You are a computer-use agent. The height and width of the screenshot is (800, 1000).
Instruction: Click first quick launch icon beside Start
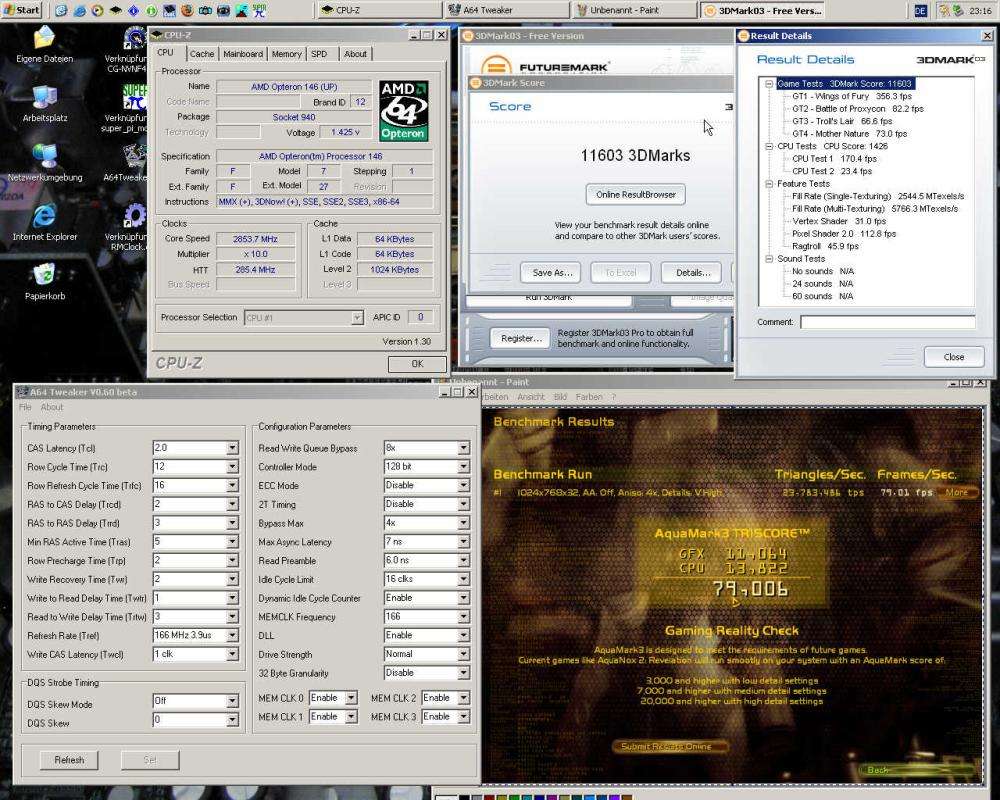61,10
